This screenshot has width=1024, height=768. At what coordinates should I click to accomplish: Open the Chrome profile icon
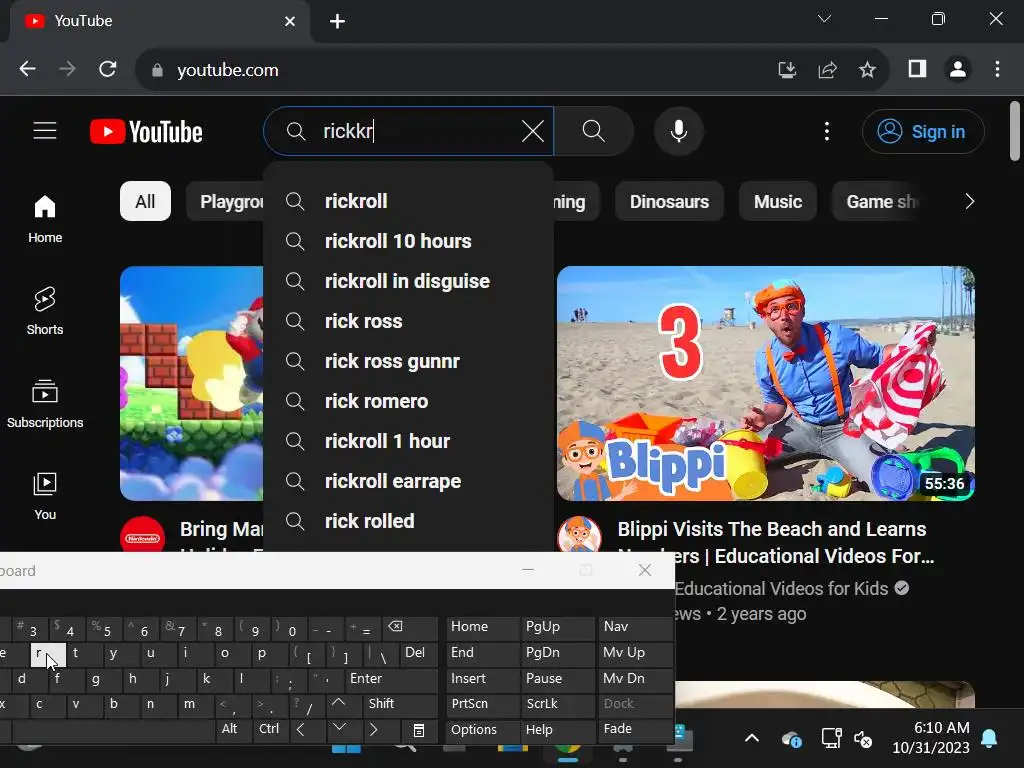[958, 69]
